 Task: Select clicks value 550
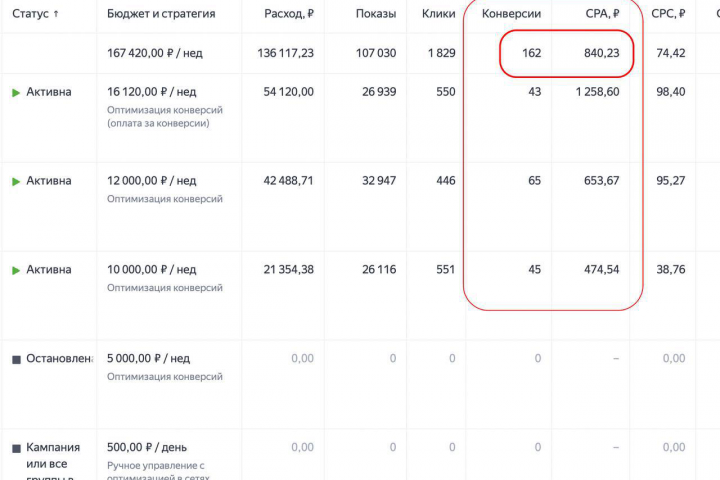tap(445, 92)
